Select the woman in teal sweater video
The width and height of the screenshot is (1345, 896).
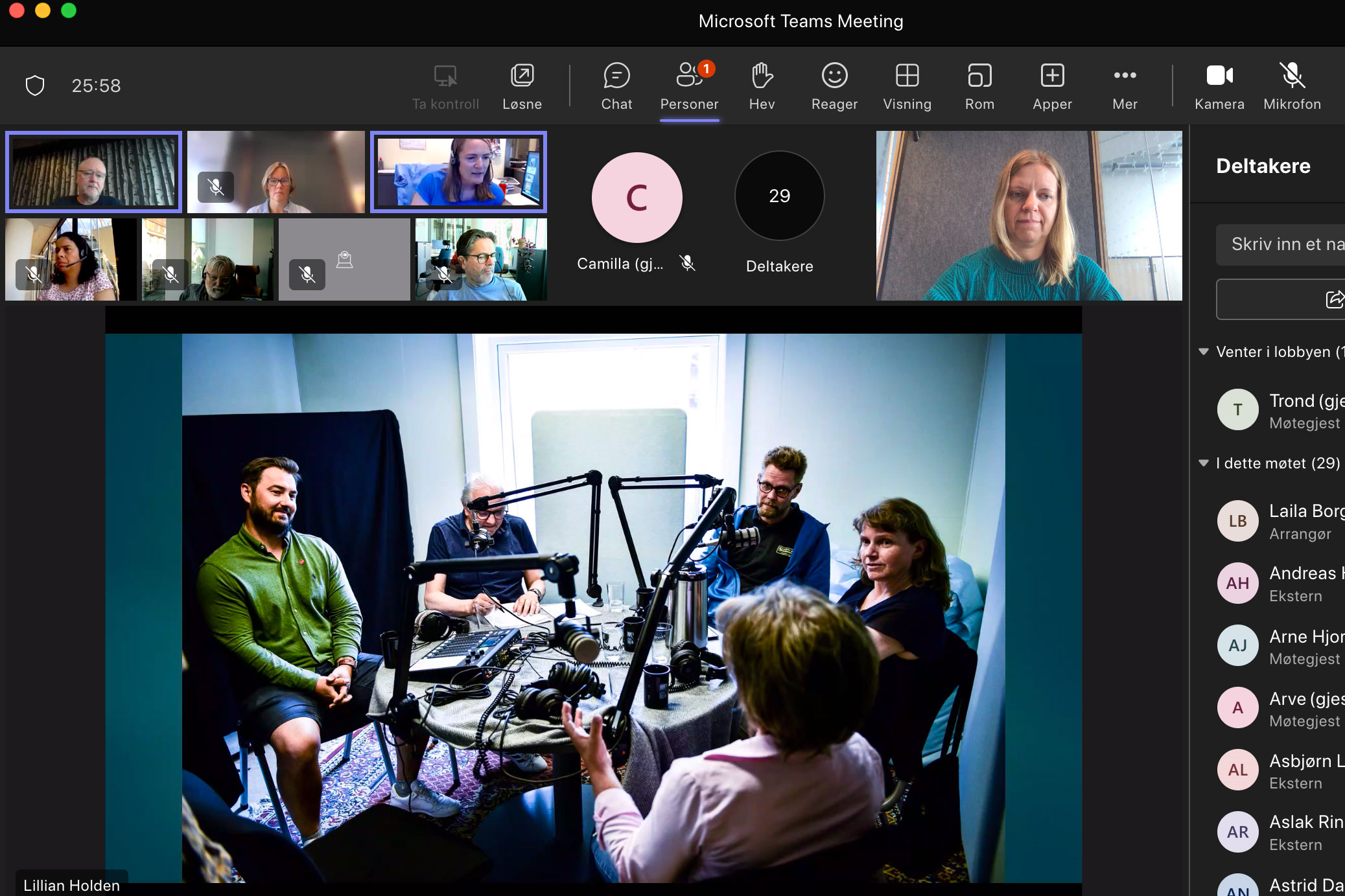click(x=1029, y=216)
